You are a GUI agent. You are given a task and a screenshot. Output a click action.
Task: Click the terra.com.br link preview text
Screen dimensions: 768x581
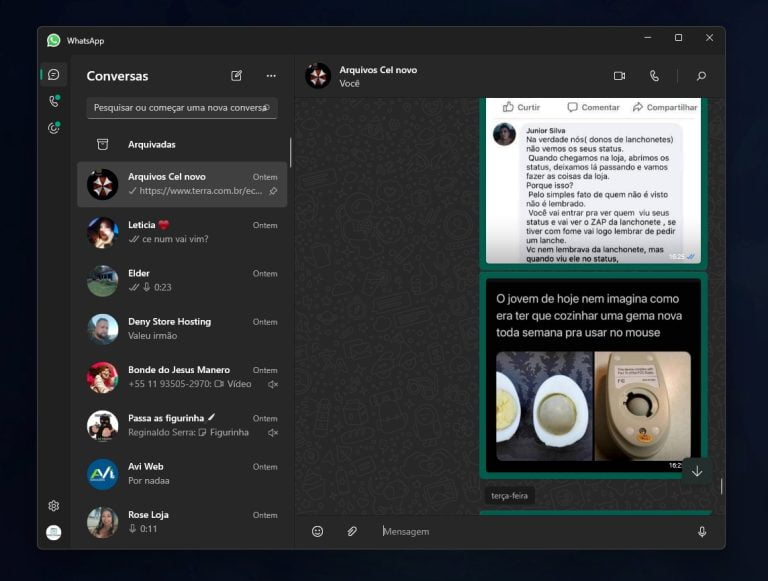pos(200,191)
